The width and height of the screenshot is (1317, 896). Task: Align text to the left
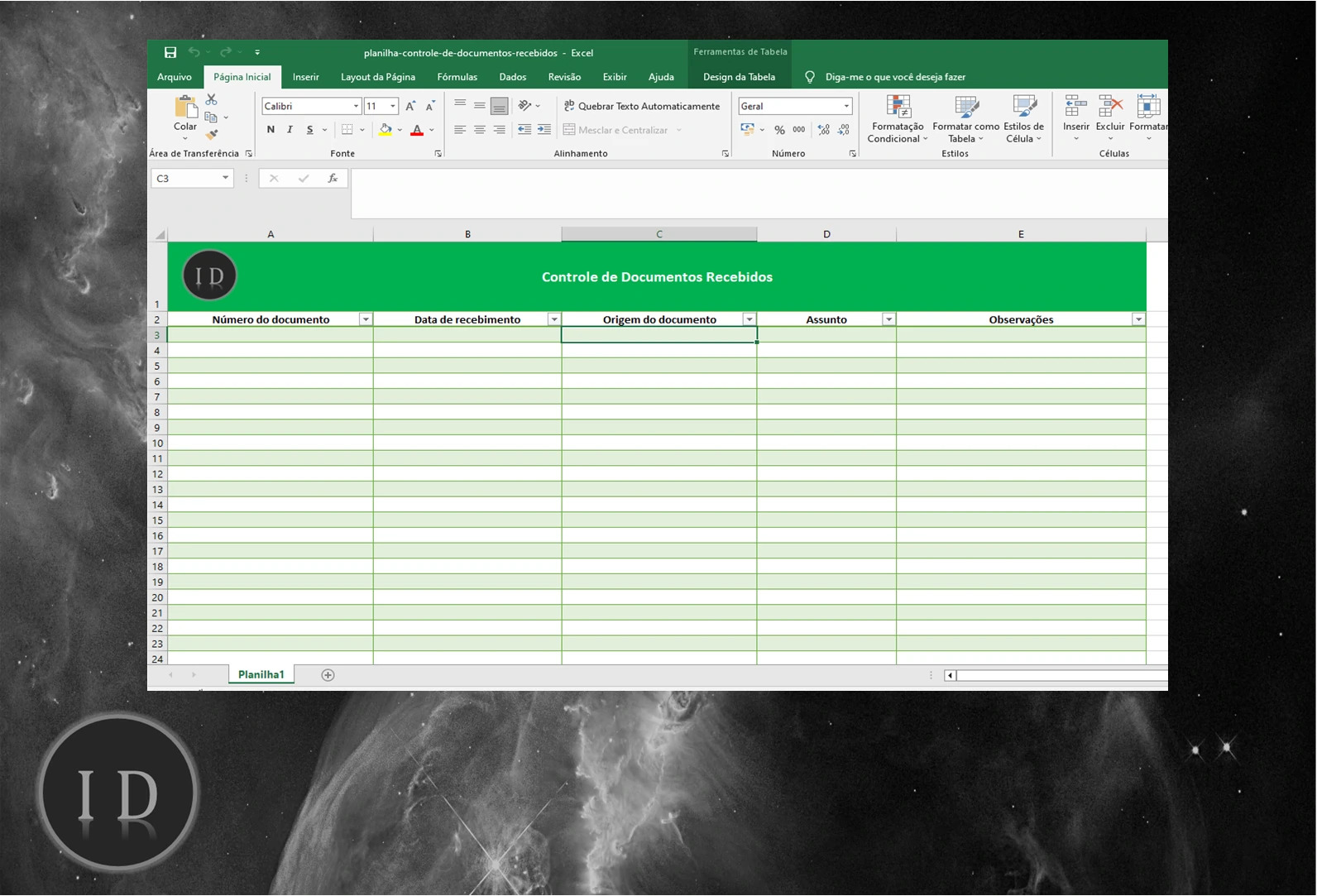pyautogui.click(x=460, y=130)
